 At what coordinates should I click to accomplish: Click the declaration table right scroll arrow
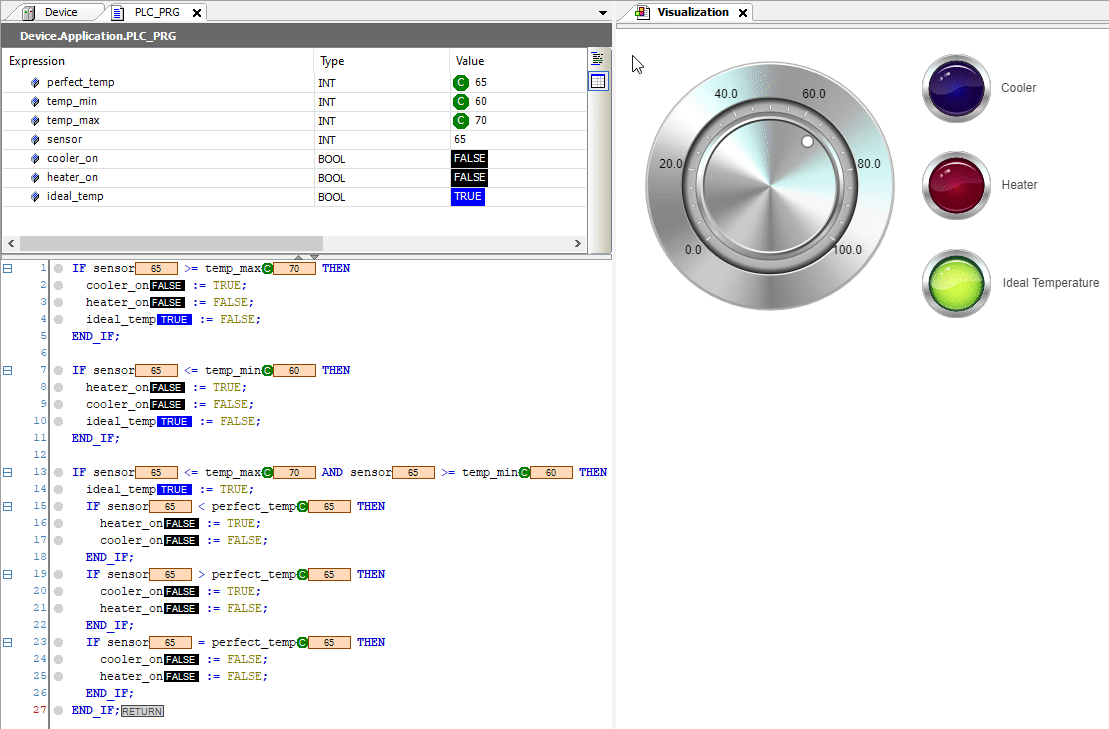578,243
